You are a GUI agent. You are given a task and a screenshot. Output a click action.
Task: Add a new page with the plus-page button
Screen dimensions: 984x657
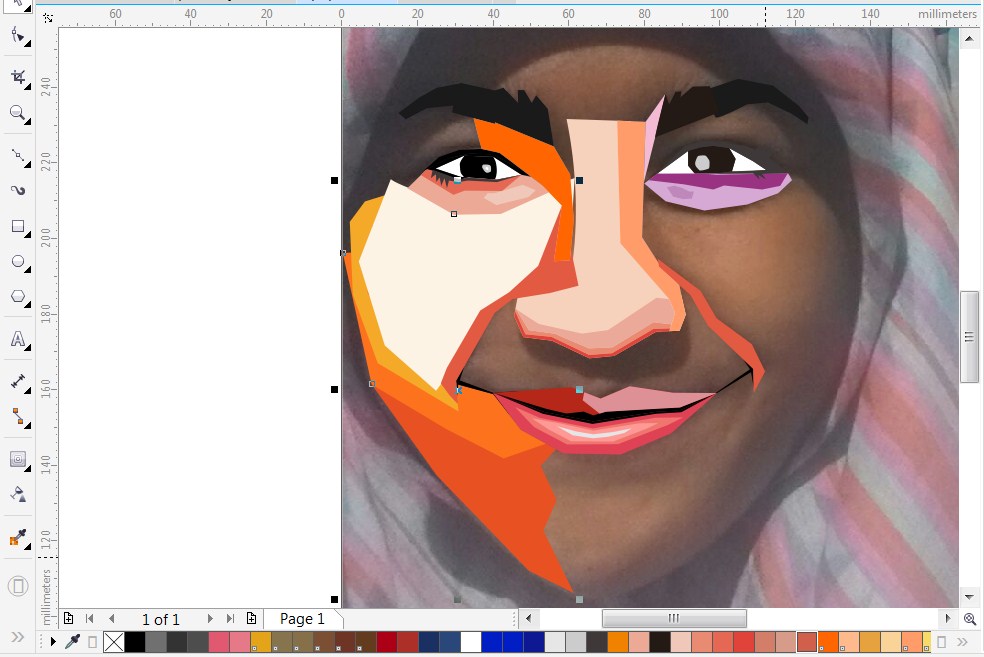pos(69,619)
